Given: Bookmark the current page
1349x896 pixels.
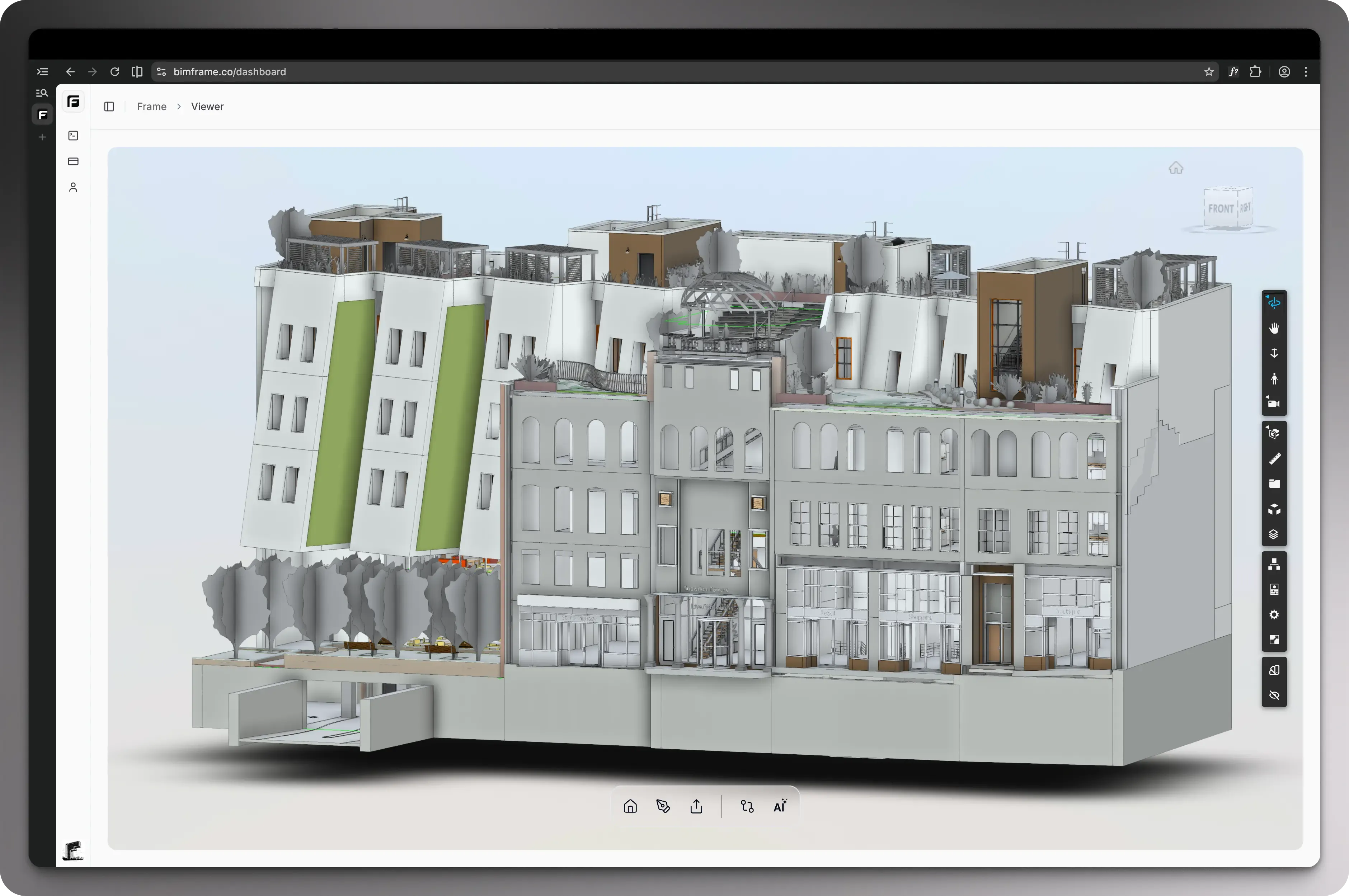Looking at the screenshot, I should (1209, 71).
